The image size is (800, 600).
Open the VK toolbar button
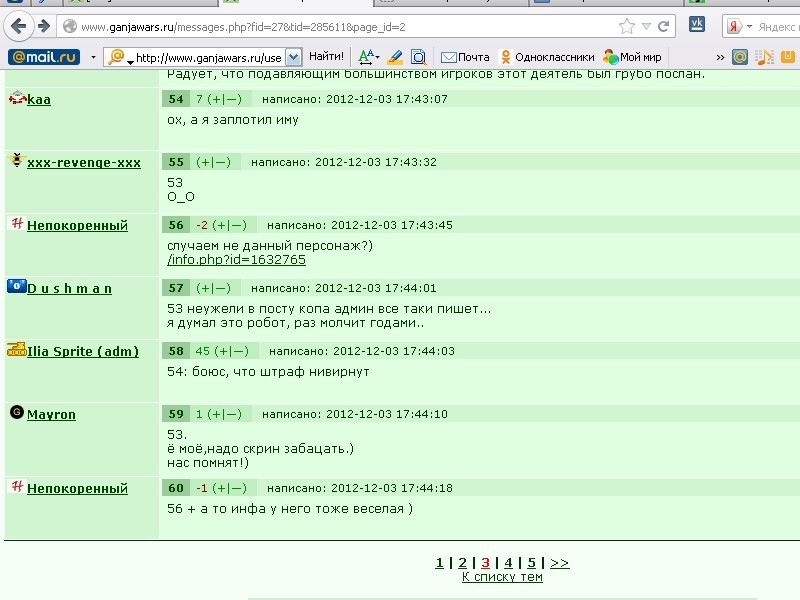[x=697, y=24]
